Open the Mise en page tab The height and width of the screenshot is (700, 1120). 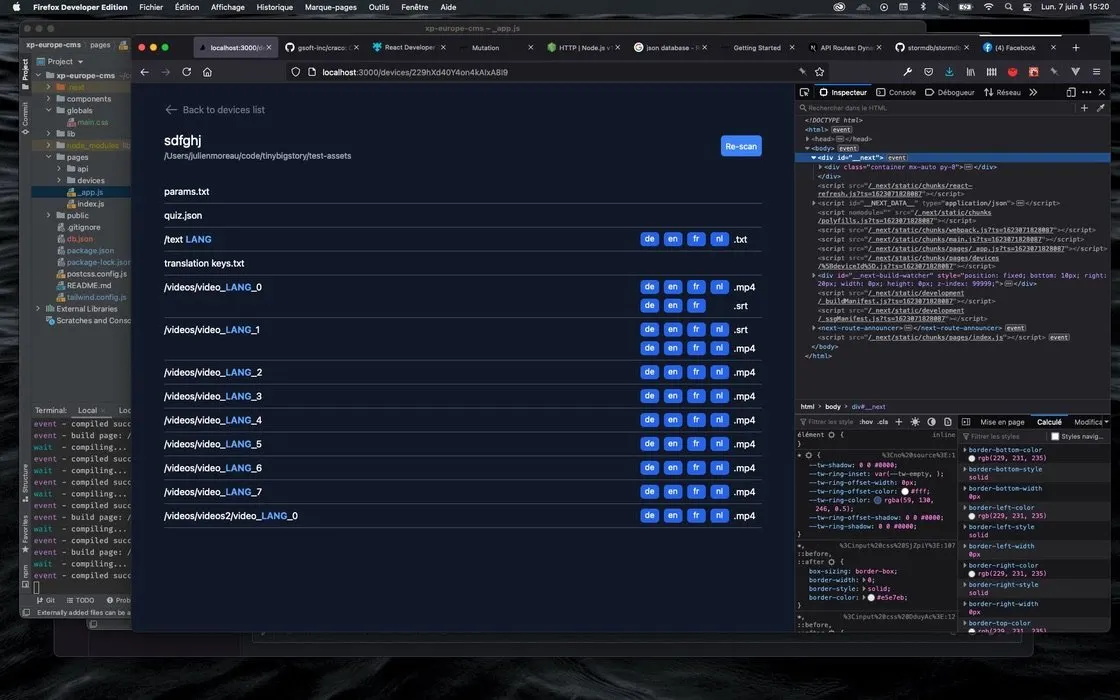1002,422
